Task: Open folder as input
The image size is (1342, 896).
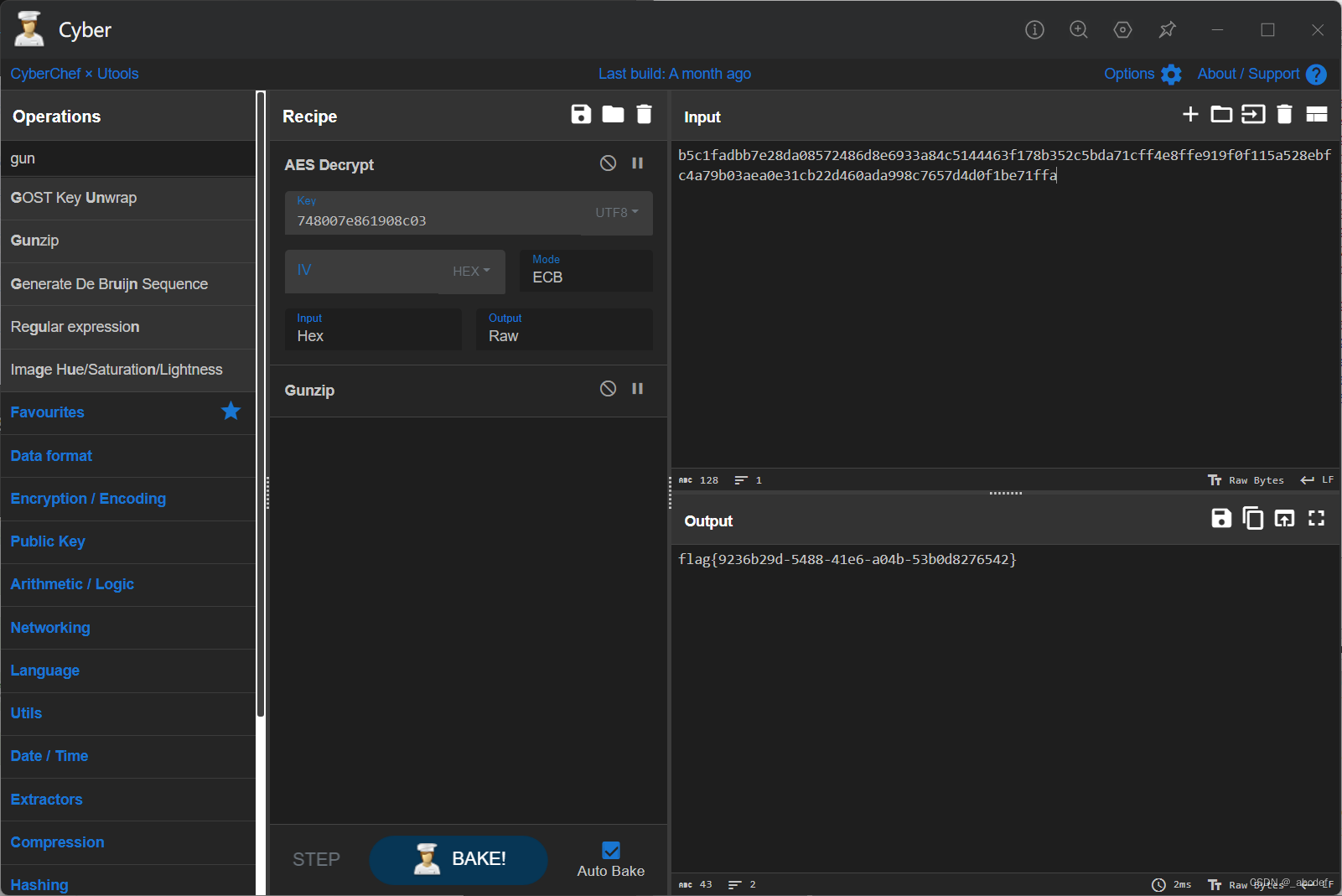Action: tap(1221, 114)
